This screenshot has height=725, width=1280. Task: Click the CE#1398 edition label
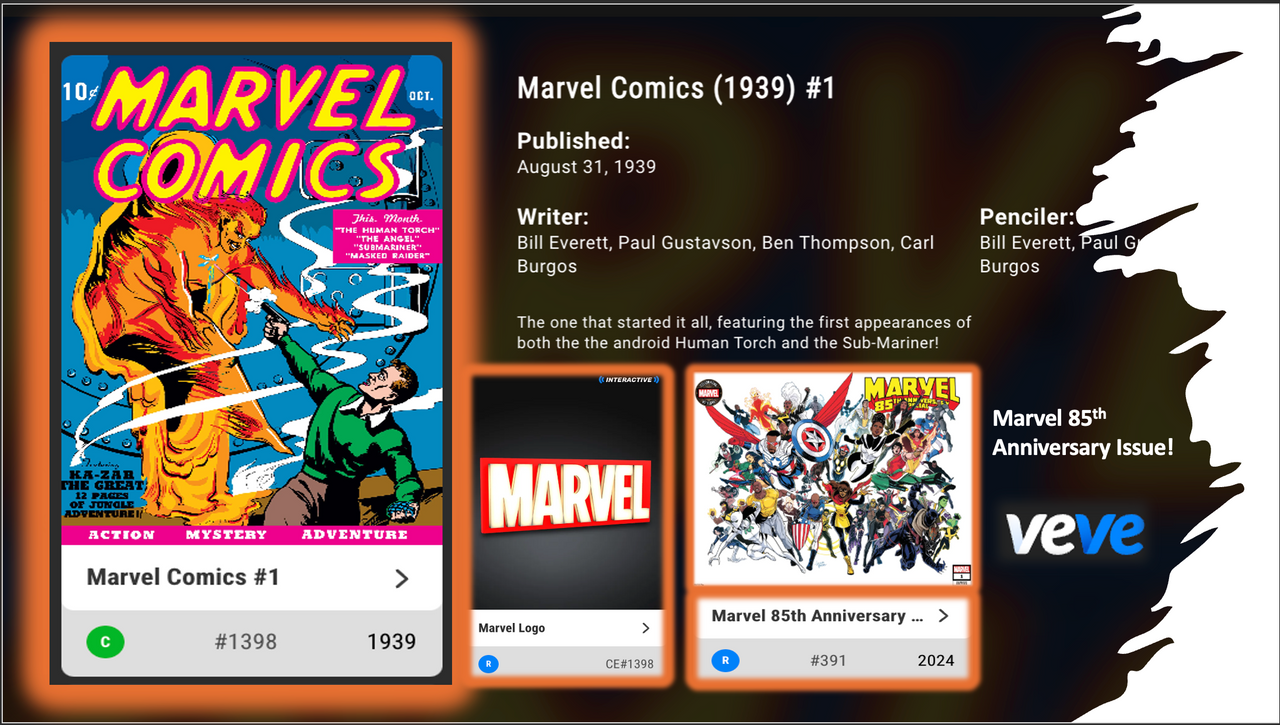pos(629,664)
